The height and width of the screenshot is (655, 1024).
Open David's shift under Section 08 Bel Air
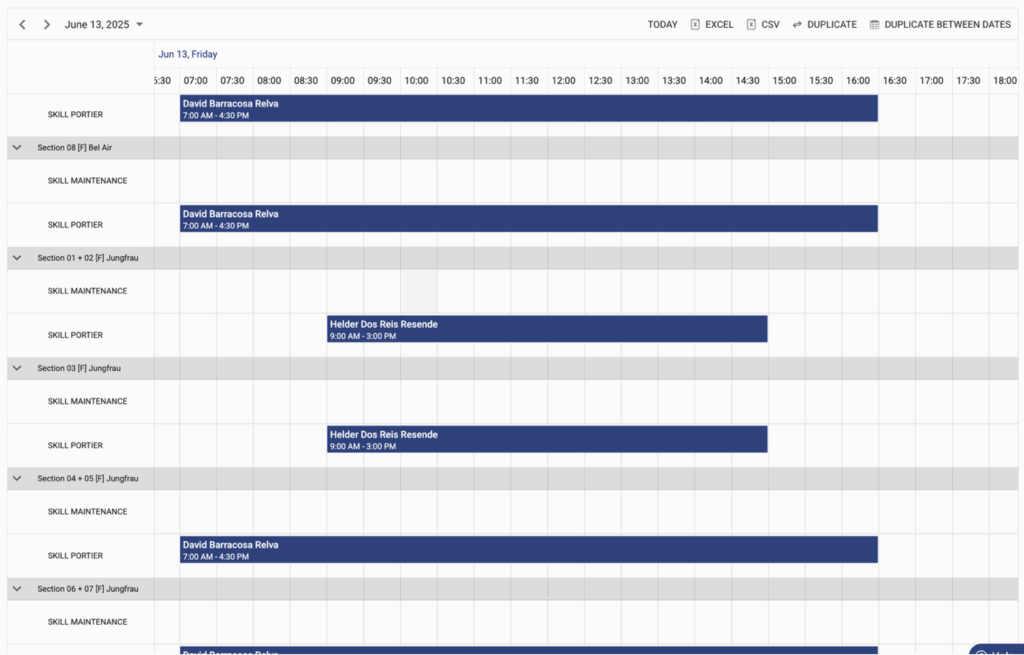[x=528, y=219]
